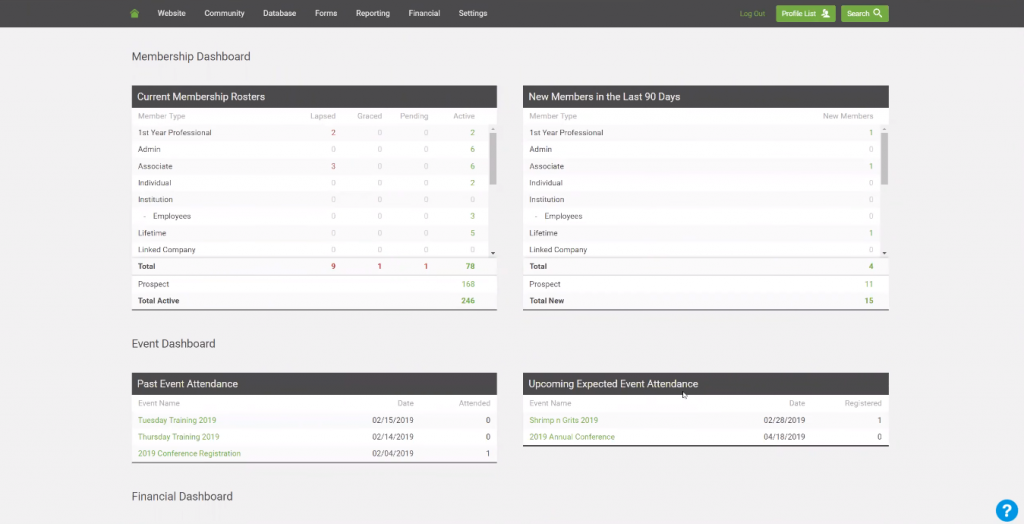
Task: Open the Reporting menu
Action: (x=373, y=13)
